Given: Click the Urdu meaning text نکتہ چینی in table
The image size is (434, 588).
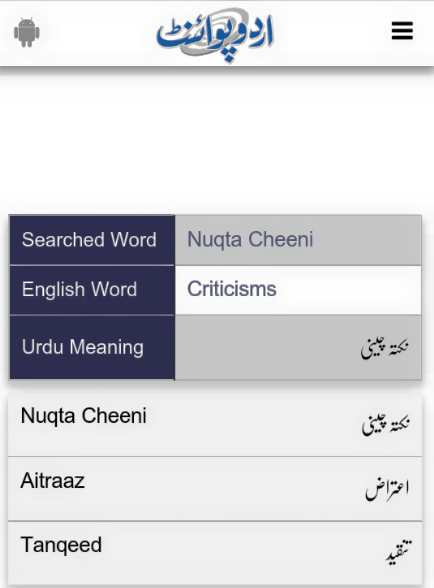Looking at the screenshot, I should coord(384,347).
